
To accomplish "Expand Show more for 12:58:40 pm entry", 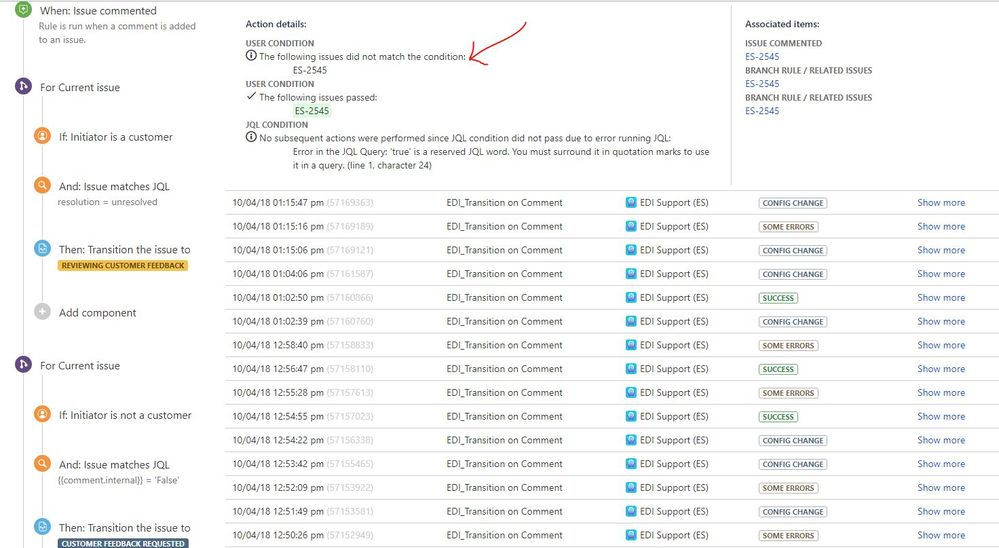I will pos(941,345).
